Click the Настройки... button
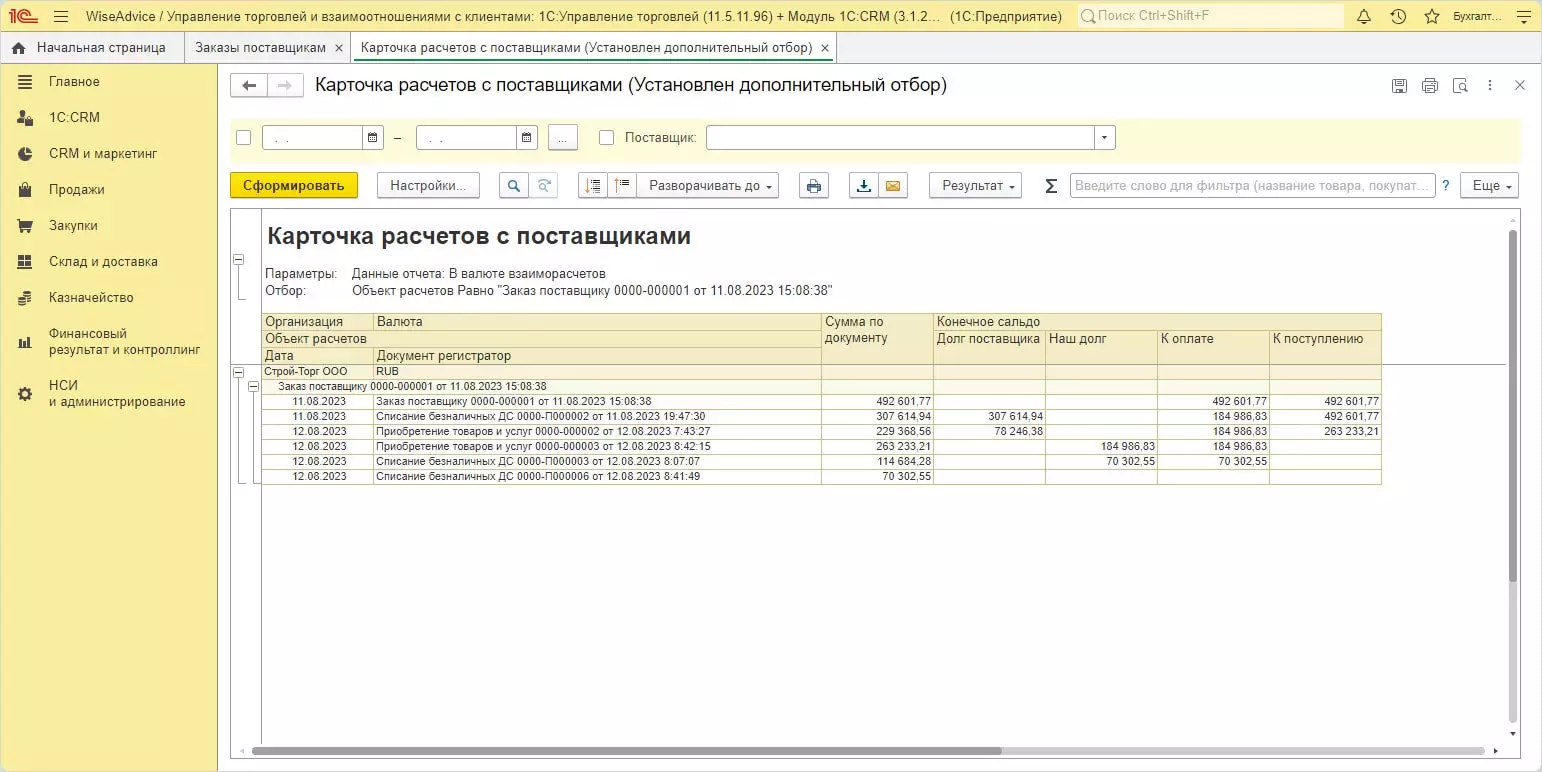The height and width of the screenshot is (772, 1542). tap(428, 186)
